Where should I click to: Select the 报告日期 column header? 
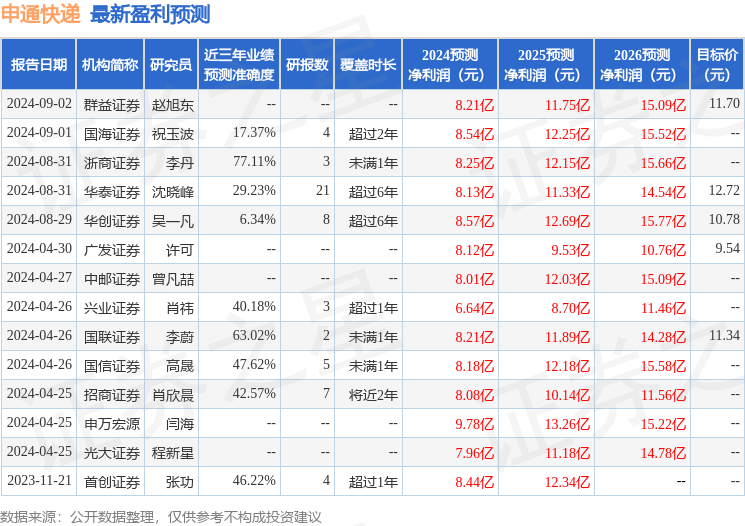[38, 65]
